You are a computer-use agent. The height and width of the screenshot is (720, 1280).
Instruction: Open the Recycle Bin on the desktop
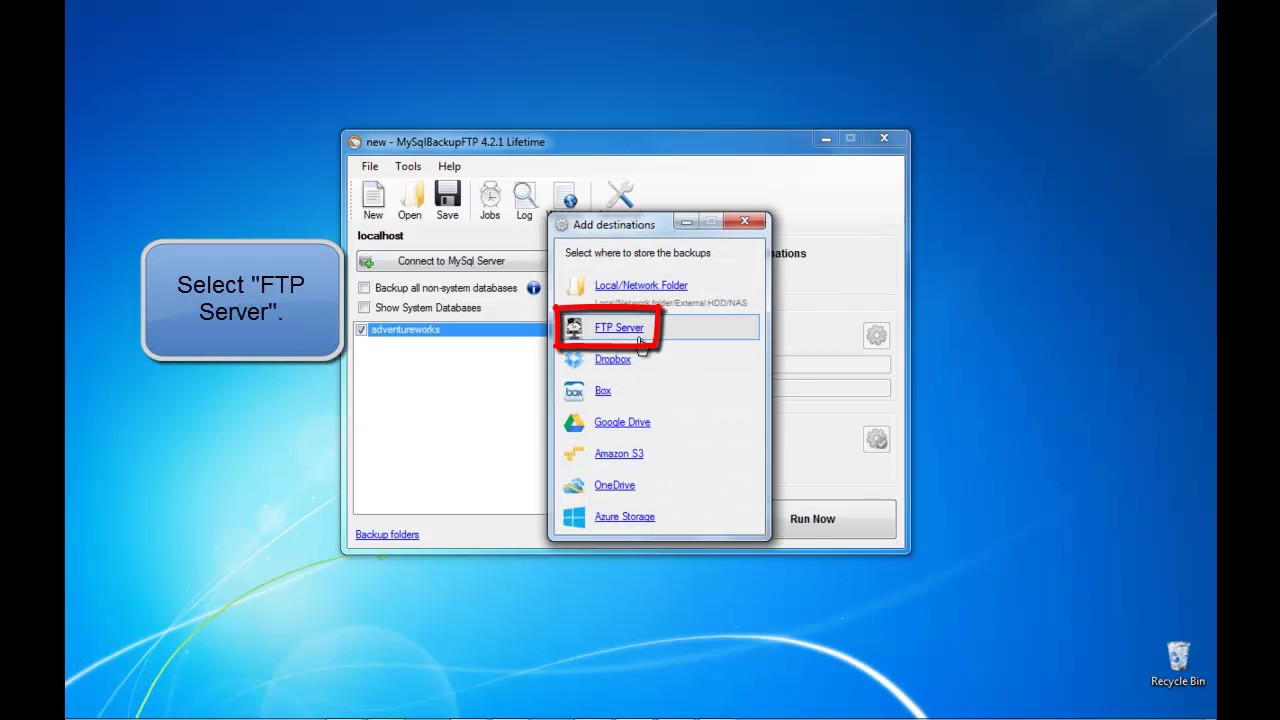pos(1178,665)
